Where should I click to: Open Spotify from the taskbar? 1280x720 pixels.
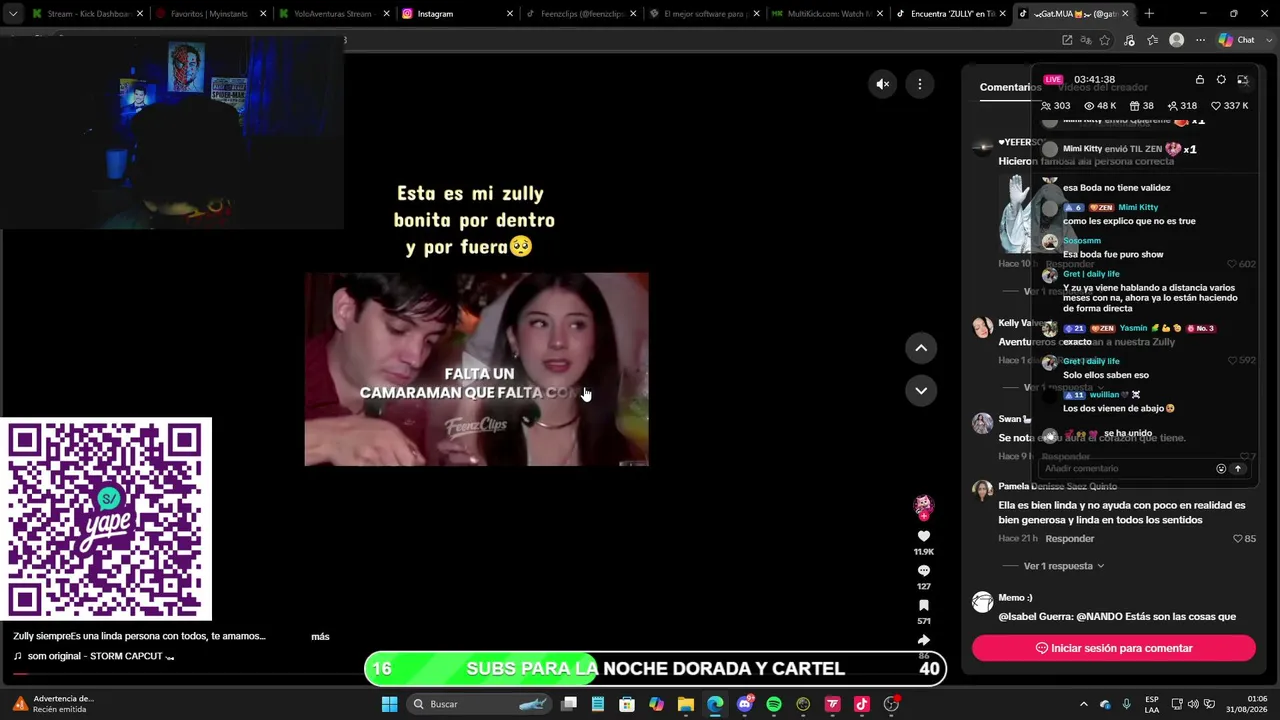(x=774, y=704)
